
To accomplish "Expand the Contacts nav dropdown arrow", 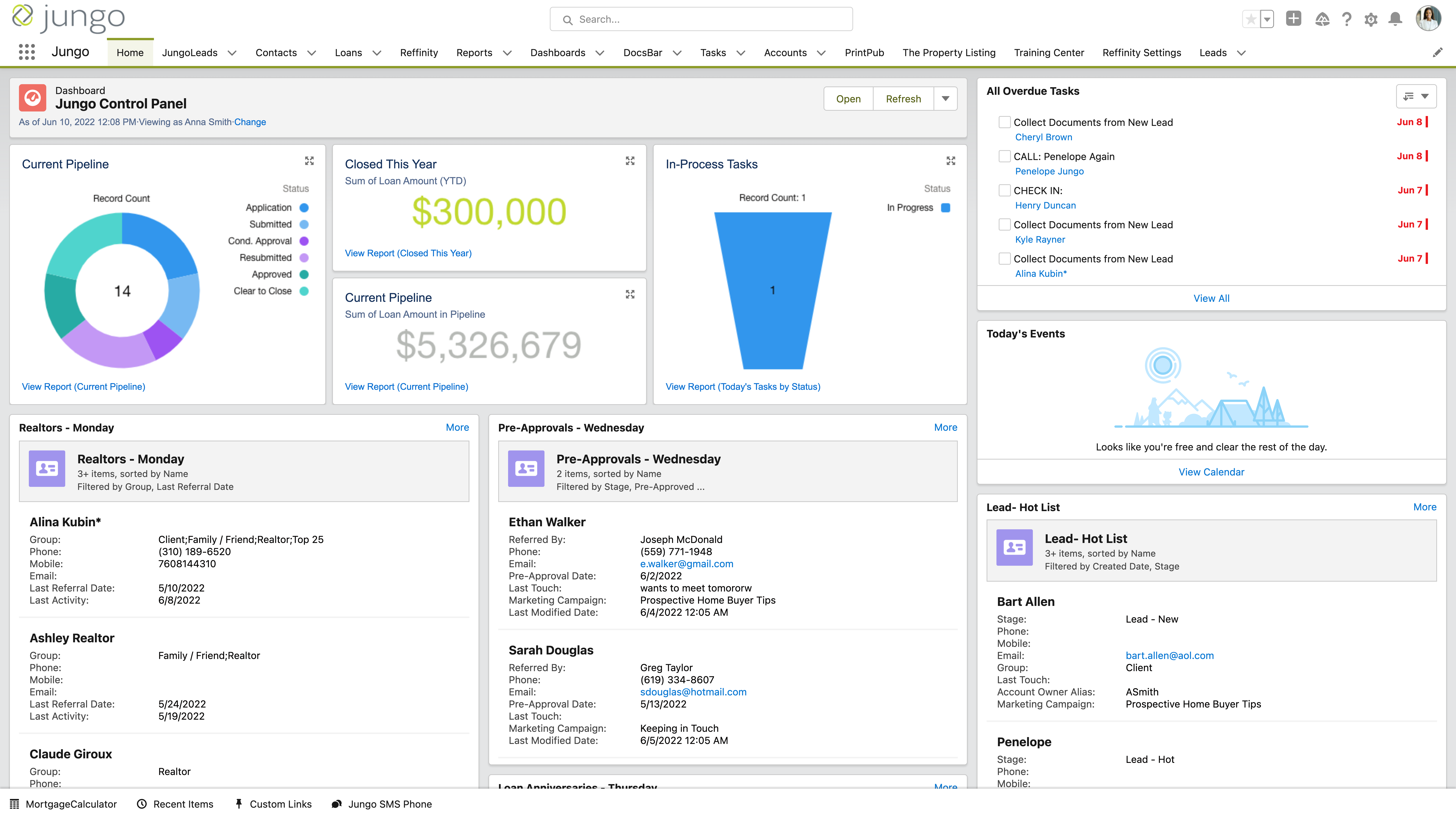I will 311,53.
